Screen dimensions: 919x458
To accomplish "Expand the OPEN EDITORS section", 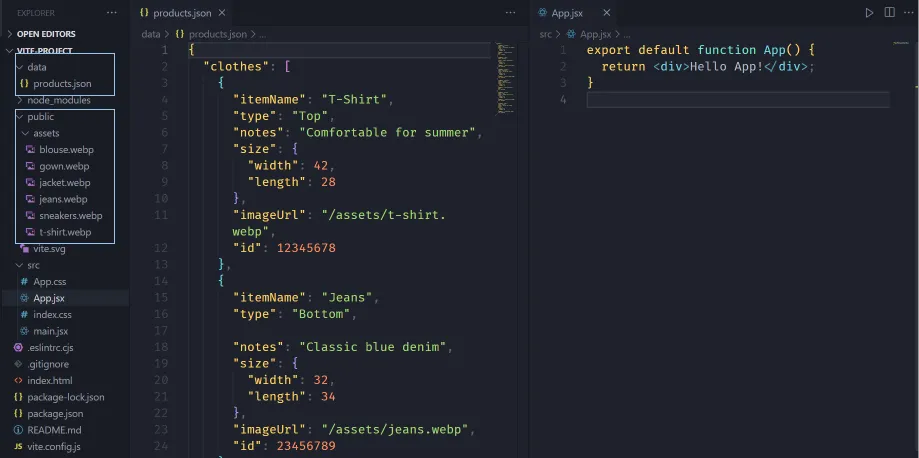I will tap(45, 33).
